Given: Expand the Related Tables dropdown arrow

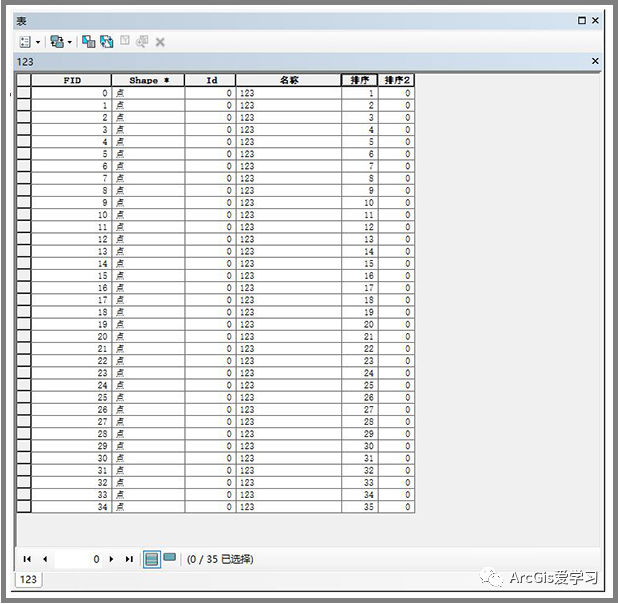Looking at the screenshot, I should 69,42.
